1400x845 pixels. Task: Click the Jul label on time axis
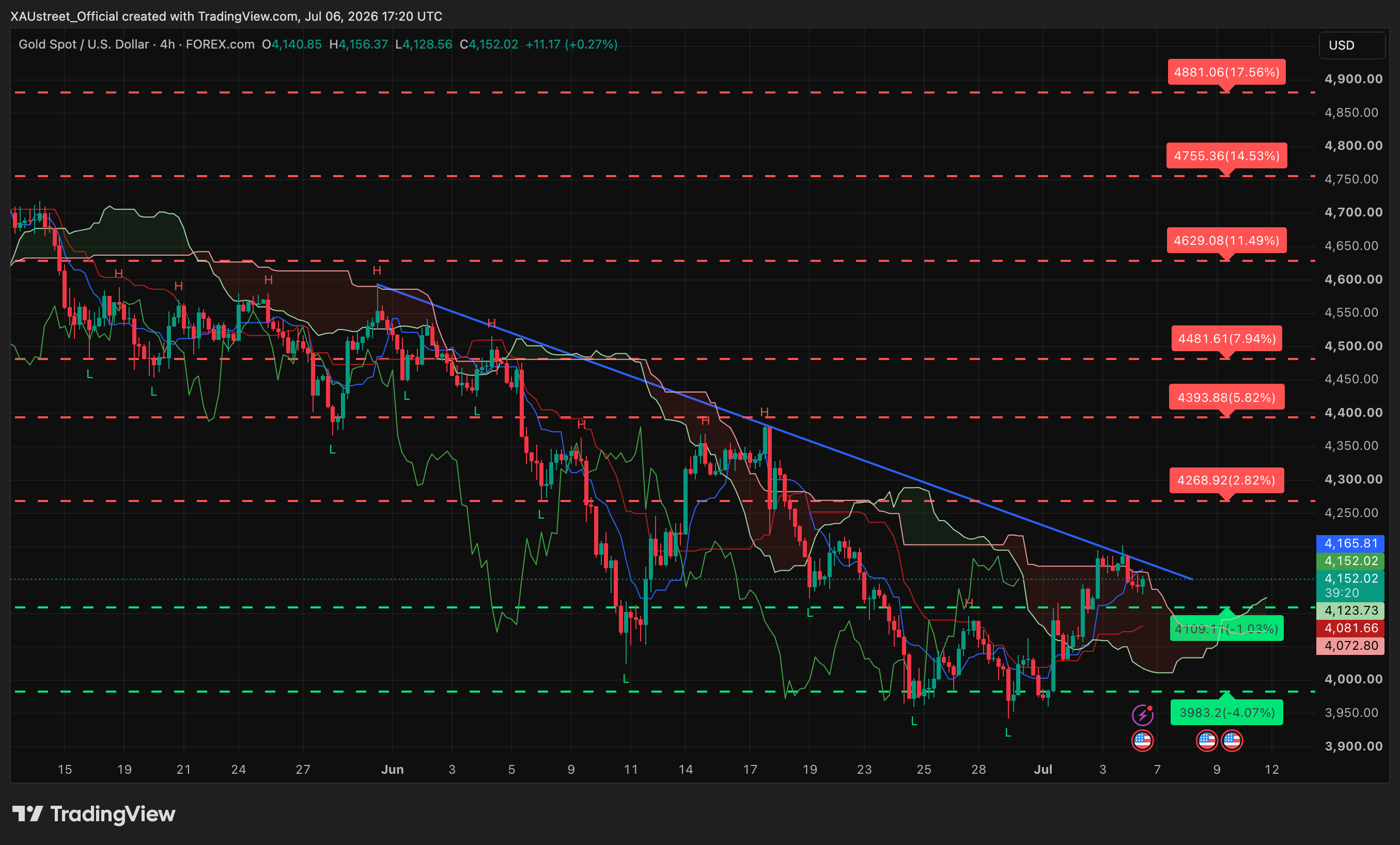(1043, 770)
